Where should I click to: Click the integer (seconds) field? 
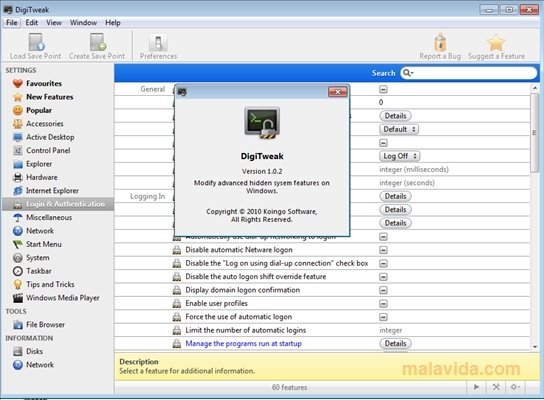[x=407, y=183]
